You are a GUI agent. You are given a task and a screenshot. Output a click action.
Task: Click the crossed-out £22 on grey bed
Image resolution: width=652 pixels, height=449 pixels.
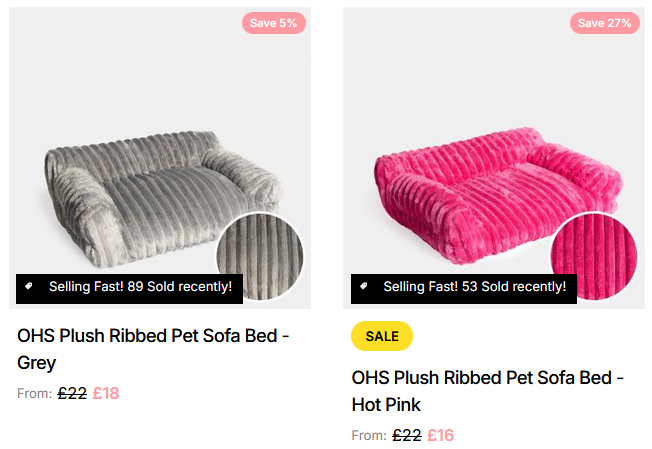tap(72, 393)
